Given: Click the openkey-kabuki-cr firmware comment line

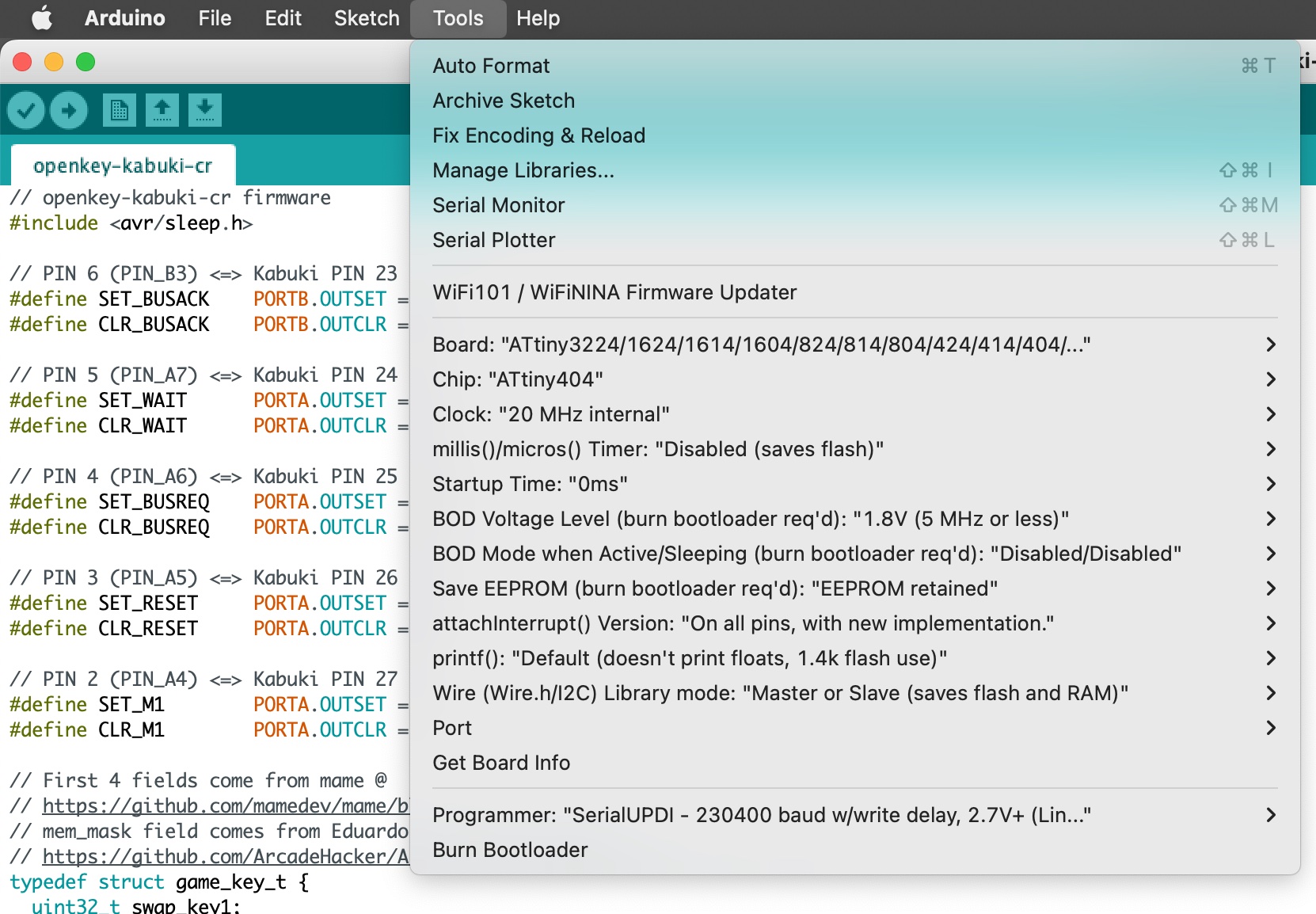Looking at the screenshot, I should [170, 198].
